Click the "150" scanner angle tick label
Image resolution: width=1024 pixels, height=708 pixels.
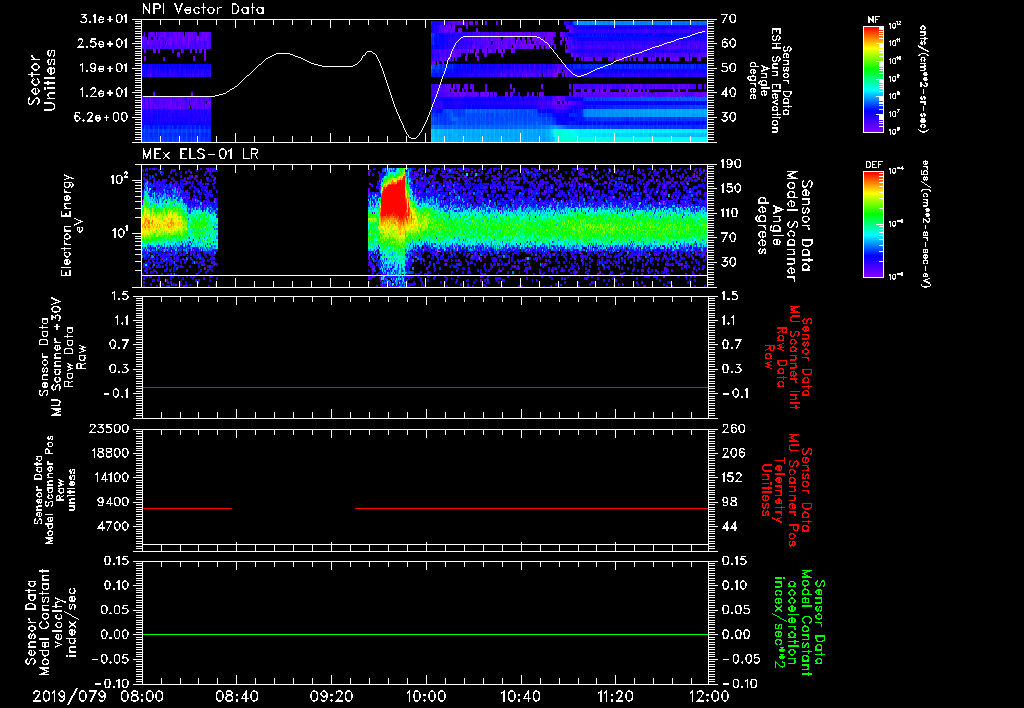(x=731, y=188)
